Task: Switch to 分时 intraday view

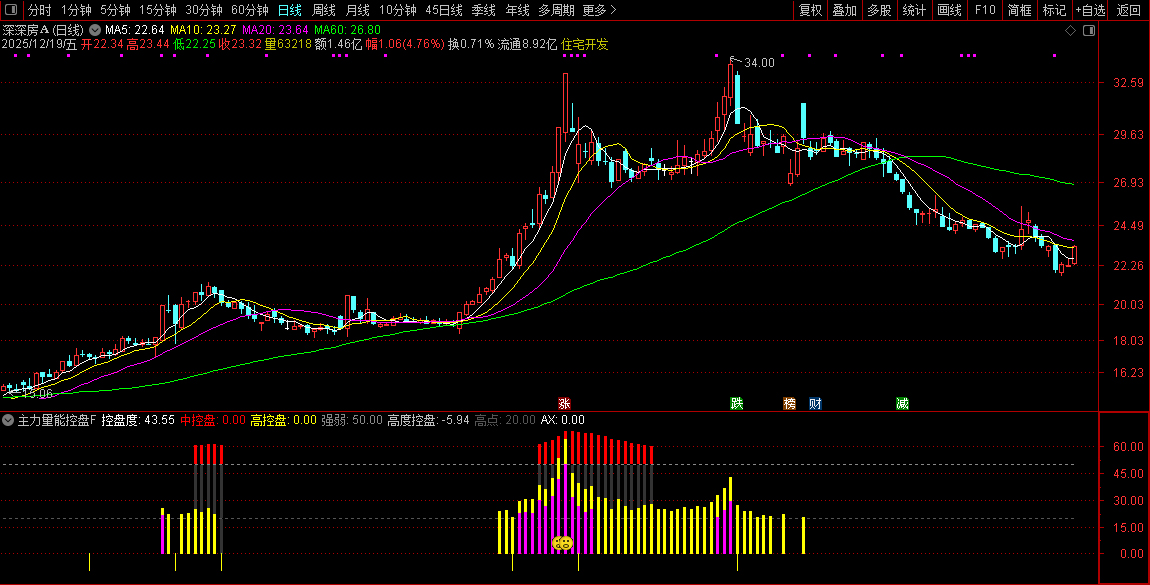Action: pyautogui.click(x=40, y=10)
